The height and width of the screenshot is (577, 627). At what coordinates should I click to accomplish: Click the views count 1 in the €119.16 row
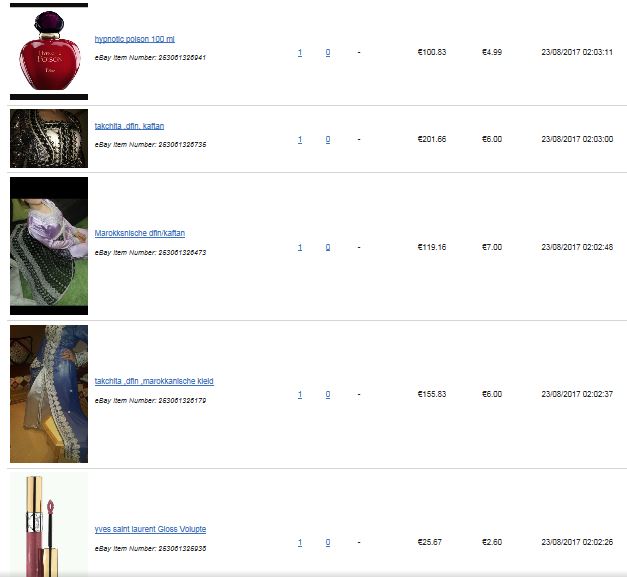pyautogui.click(x=300, y=248)
